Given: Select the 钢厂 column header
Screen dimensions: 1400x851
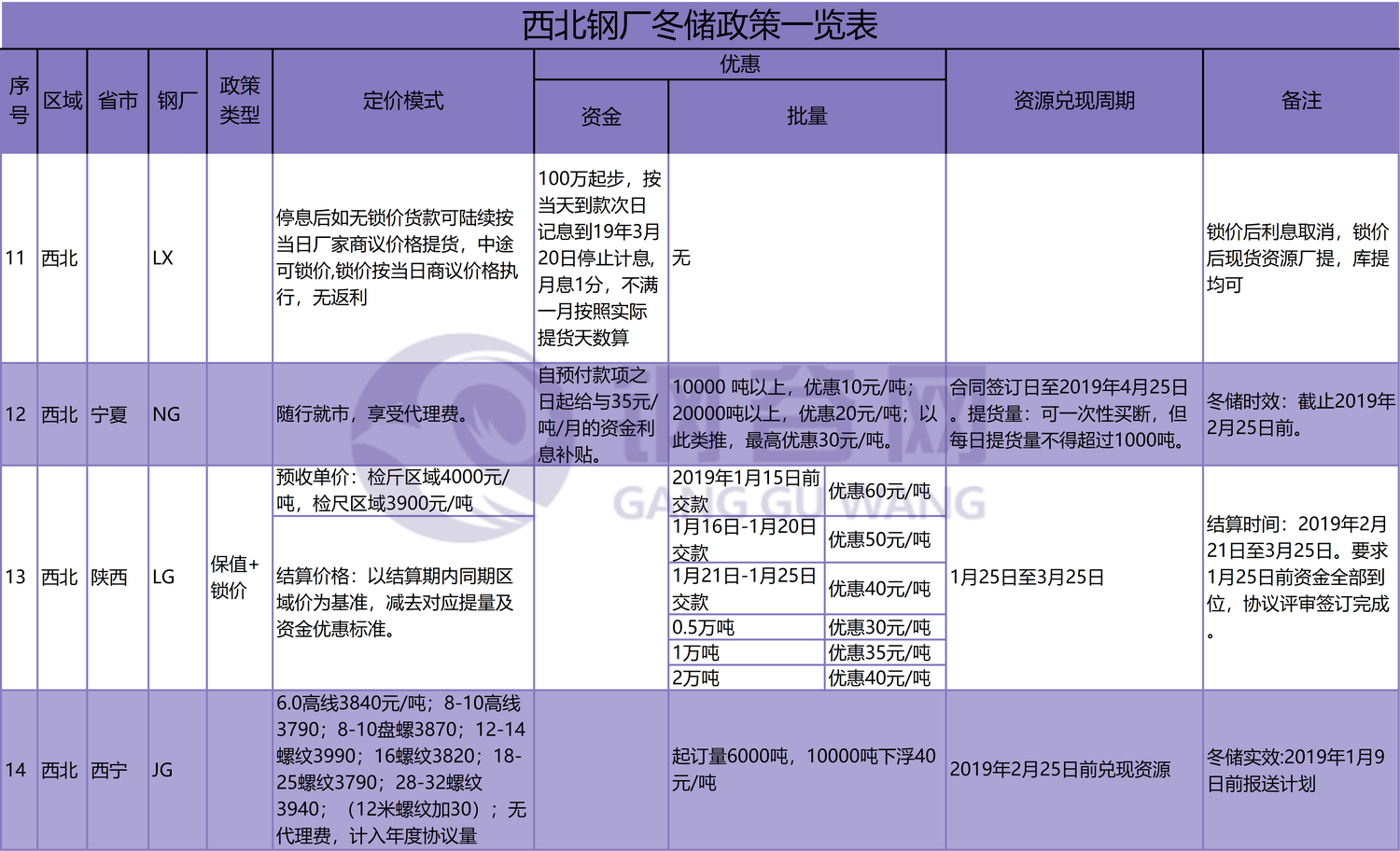Looking at the screenshot, I should [177, 101].
